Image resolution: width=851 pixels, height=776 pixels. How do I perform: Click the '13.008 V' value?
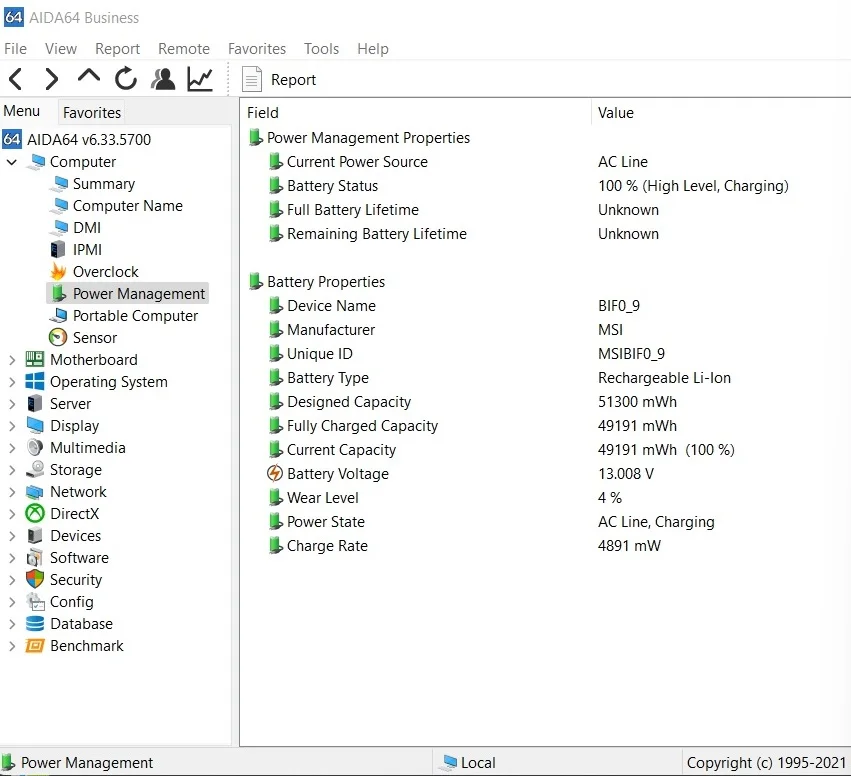tap(626, 474)
